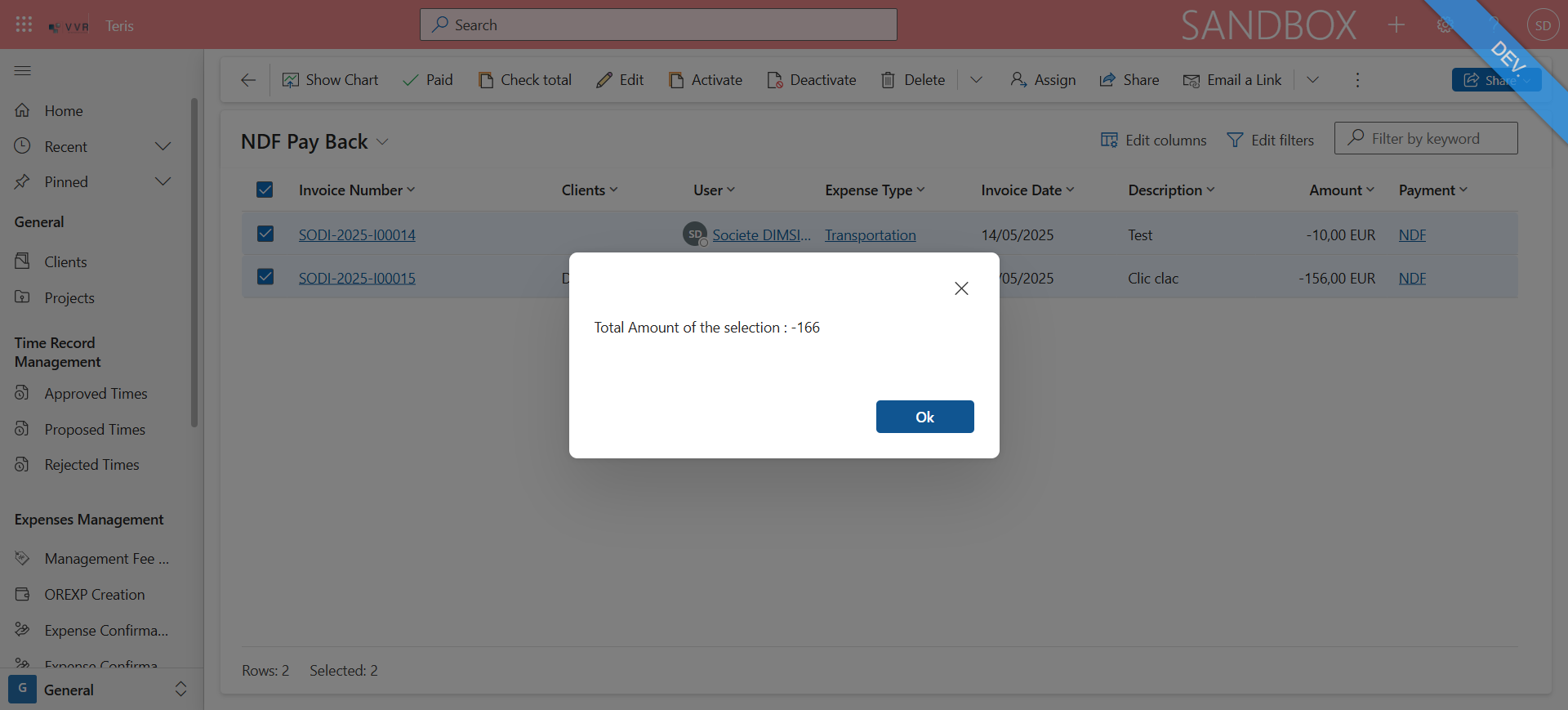Run the Check total command

point(525,80)
